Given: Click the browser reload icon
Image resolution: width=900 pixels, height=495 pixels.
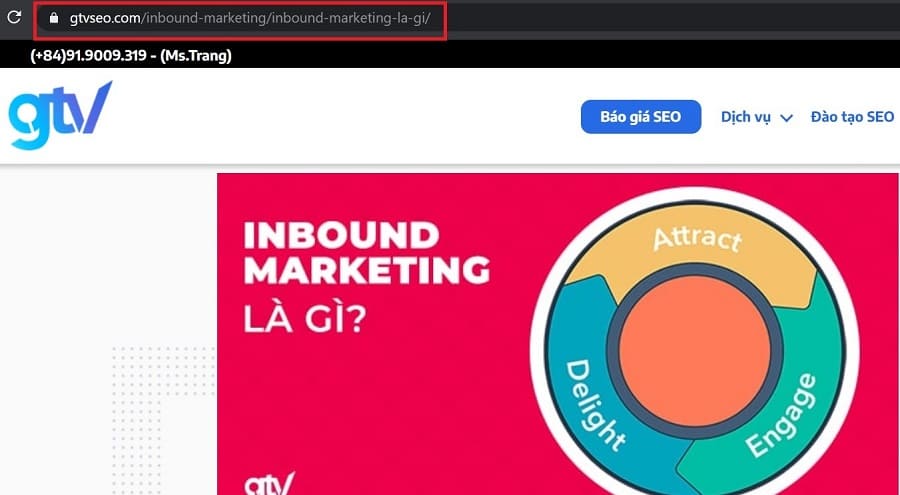Looking at the screenshot, I should [14, 17].
